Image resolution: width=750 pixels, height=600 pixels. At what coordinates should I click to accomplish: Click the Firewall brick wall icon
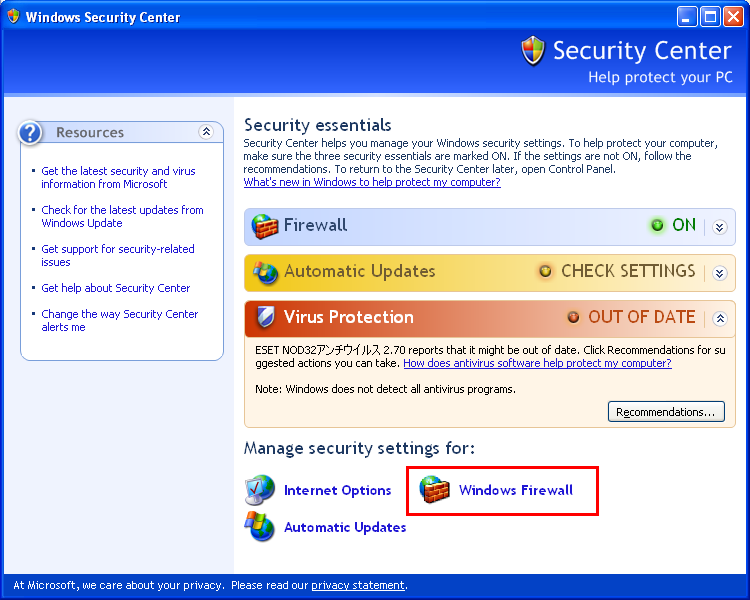pos(265,226)
